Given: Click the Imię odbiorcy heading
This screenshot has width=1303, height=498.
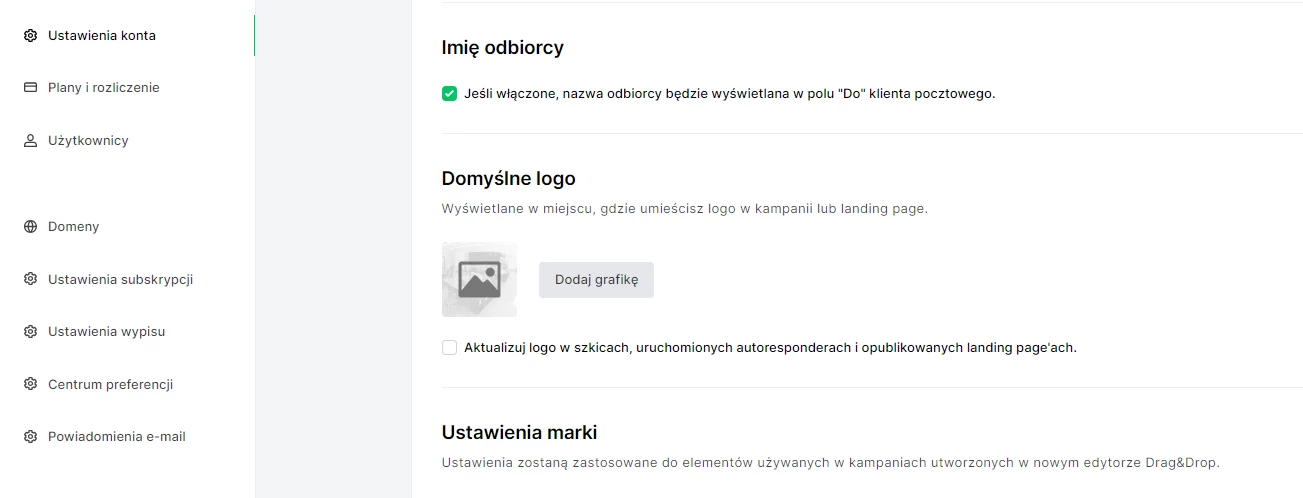Looking at the screenshot, I should pyautogui.click(x=503, y=47).
